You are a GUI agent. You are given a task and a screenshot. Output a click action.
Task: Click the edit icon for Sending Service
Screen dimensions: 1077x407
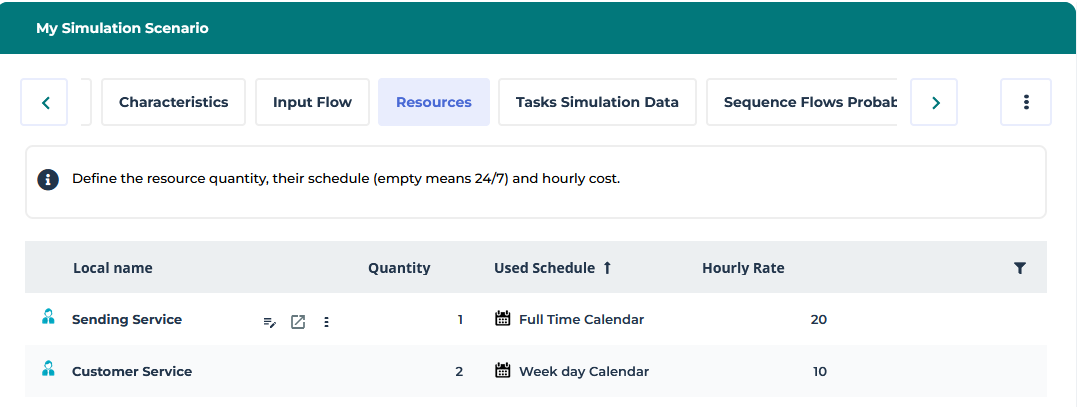pos(269,321)
